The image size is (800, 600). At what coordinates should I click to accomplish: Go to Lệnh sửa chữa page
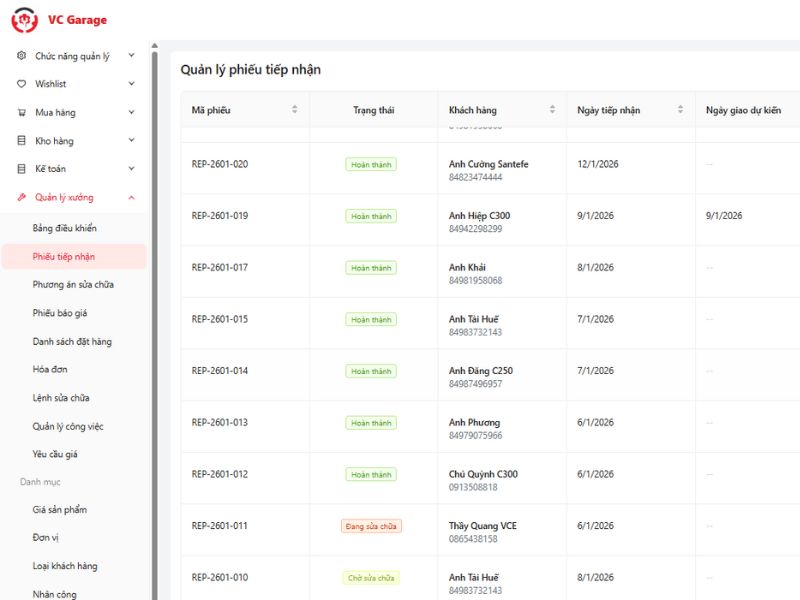click(x=61, y=398)
